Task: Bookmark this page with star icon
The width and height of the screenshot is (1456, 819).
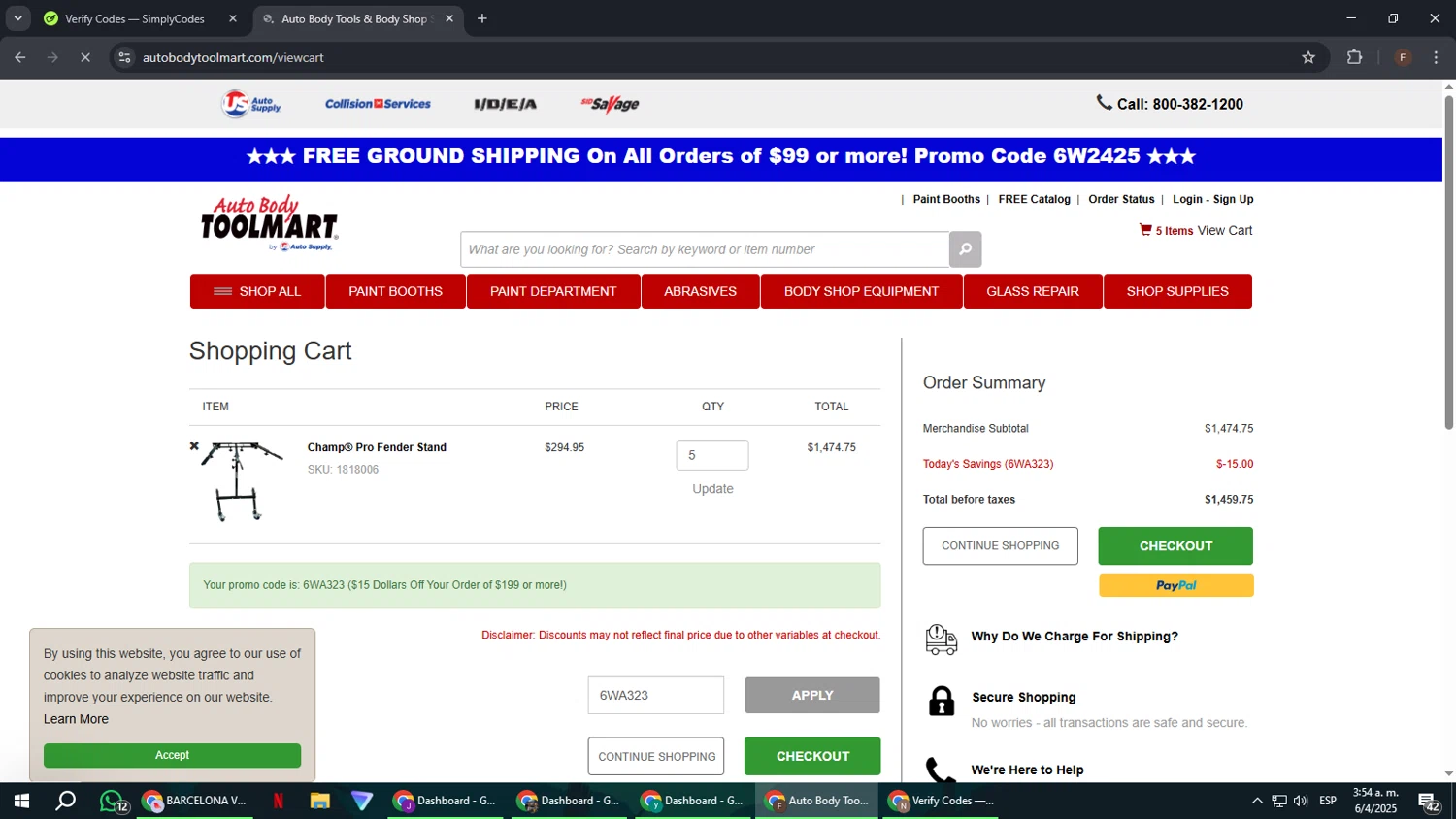Action: point(1308,57)
